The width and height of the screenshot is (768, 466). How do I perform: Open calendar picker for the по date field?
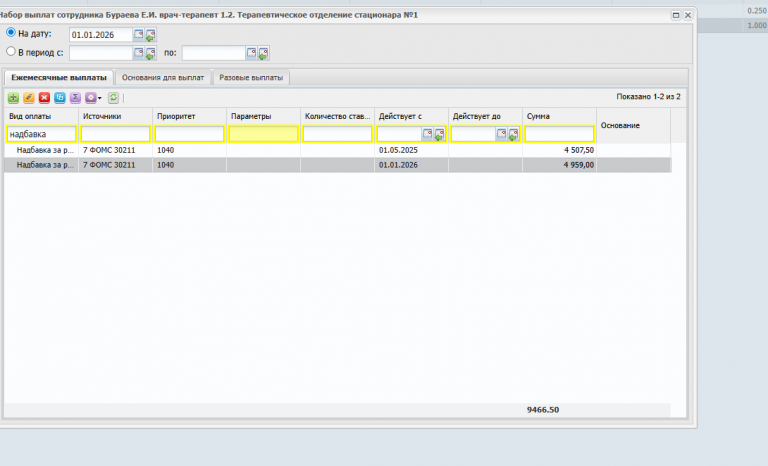[x=251, y=52]
